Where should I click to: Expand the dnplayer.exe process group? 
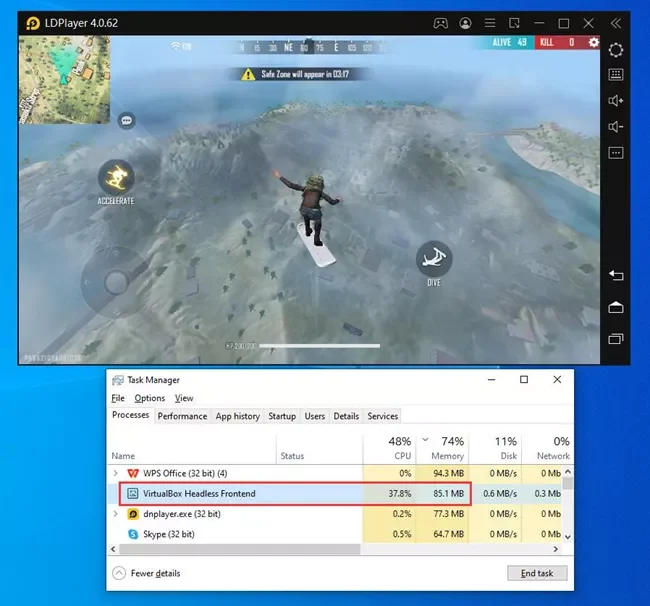116,514
